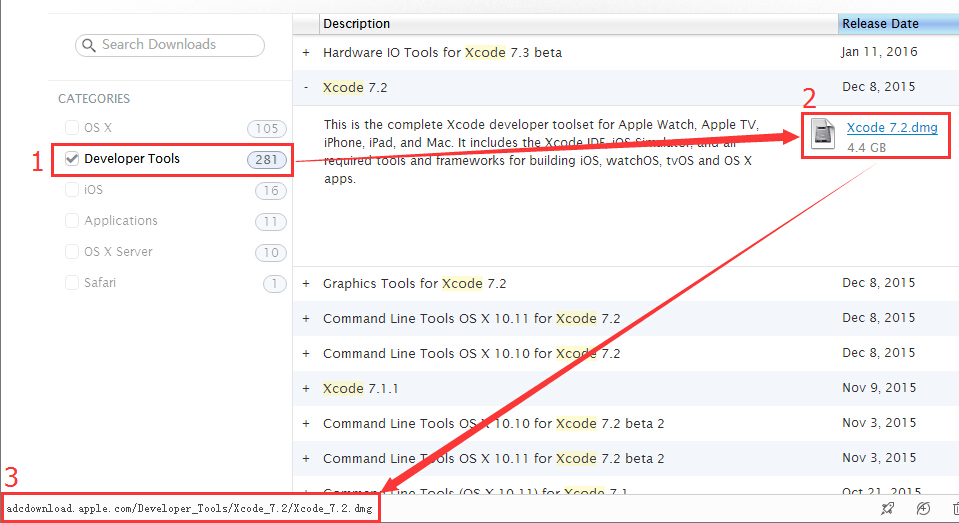The width and height of the screenshot is (959, 523).
Task: Click the Nov 9, 2015 release date
Action: coord(879,388)
